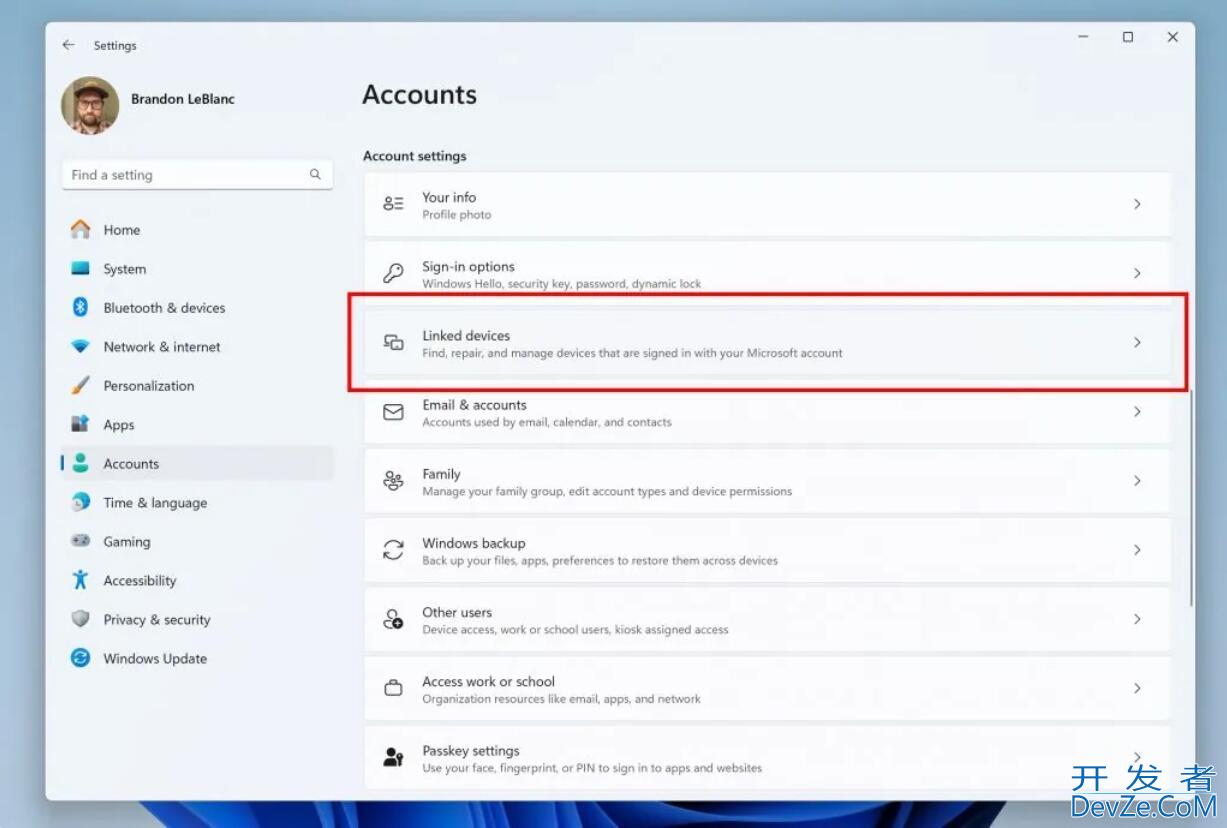This screenshot has width=1227, height=828.
Task: Open Network & internet label
Action: 162,347
